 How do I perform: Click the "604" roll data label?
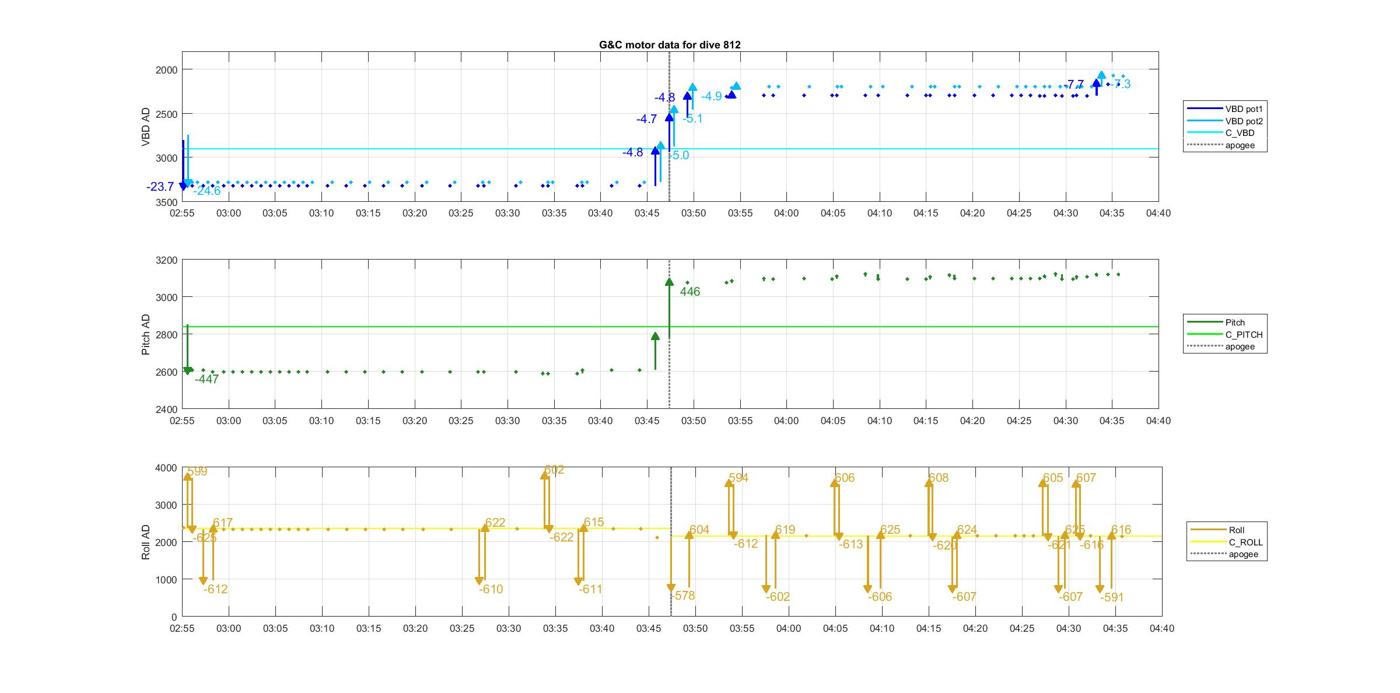point(700,531)
